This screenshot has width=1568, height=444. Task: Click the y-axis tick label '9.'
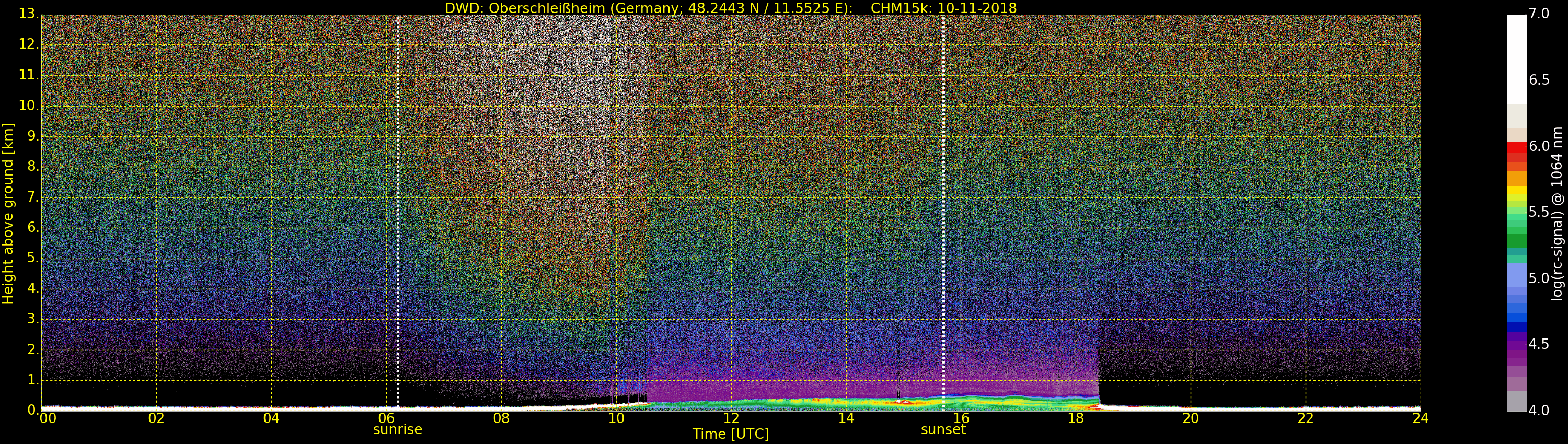point(33,136)
